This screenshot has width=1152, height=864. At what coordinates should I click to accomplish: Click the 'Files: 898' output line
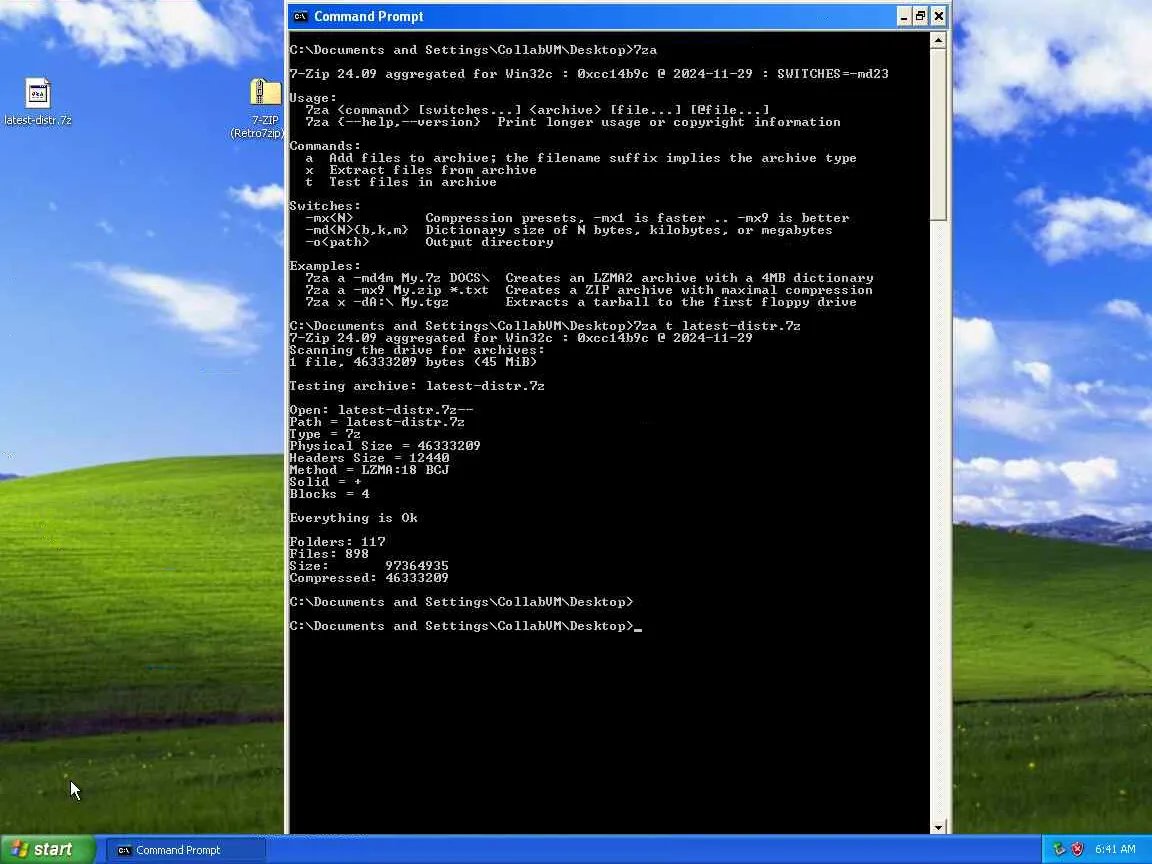329,554
